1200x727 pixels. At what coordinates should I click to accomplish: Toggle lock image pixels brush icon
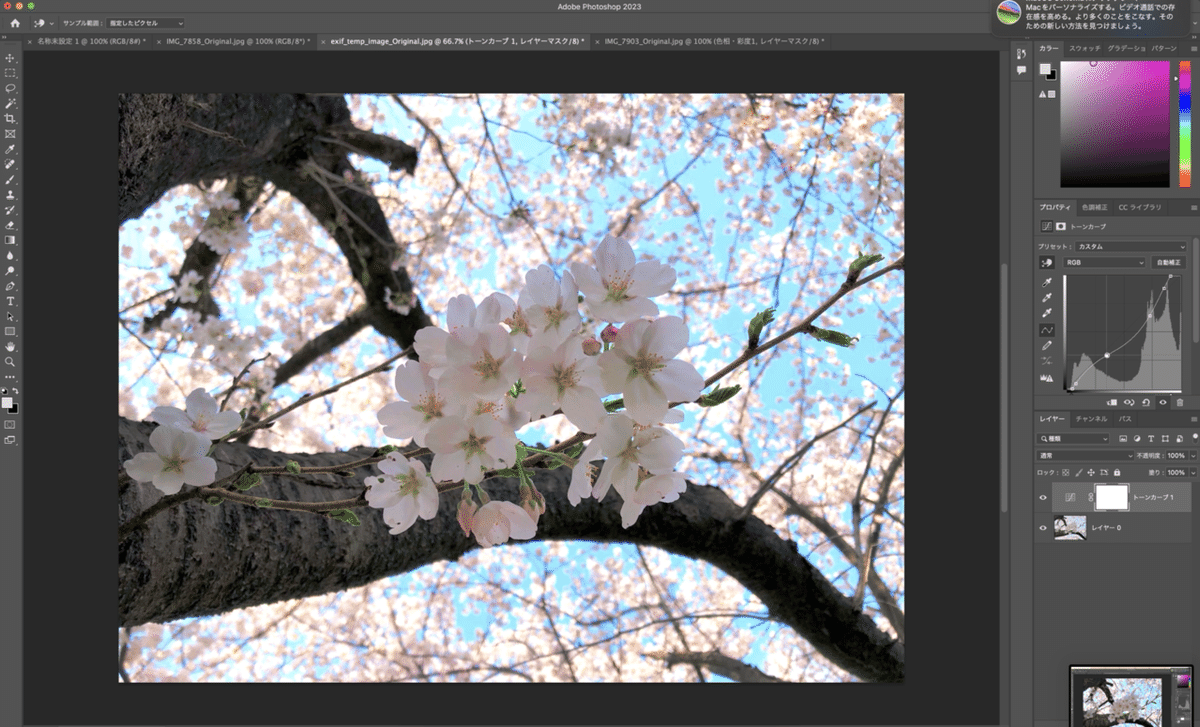(x=1079, y=472)
